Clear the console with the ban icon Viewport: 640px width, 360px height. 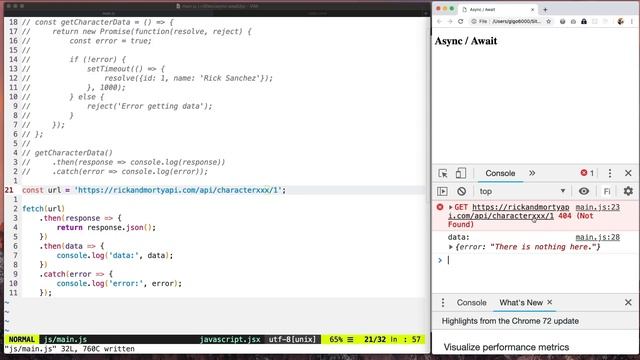tap(462, 191)
